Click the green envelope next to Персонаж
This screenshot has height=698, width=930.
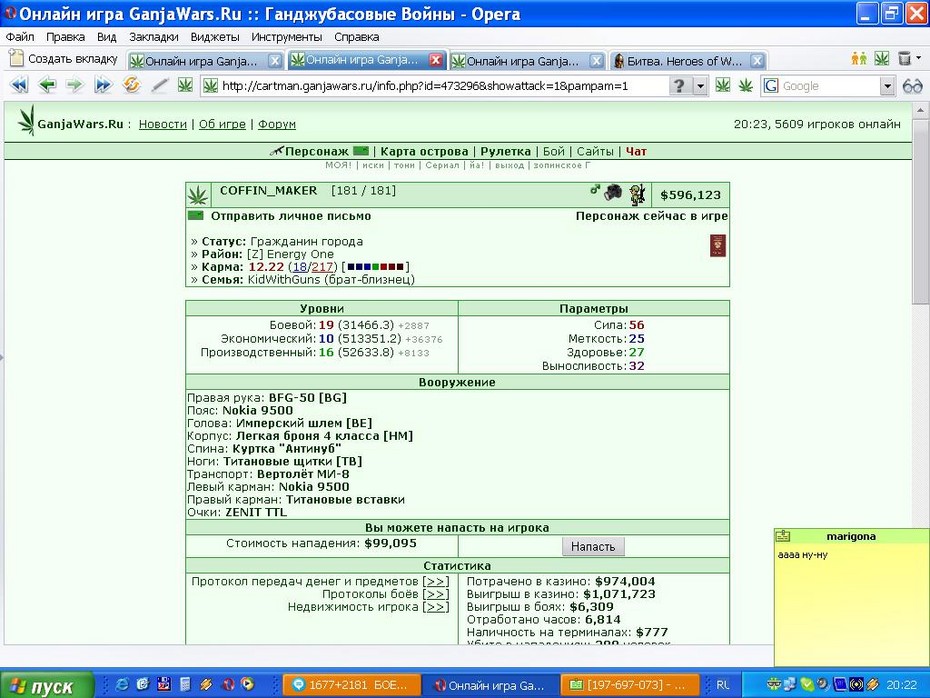[361, 151]
